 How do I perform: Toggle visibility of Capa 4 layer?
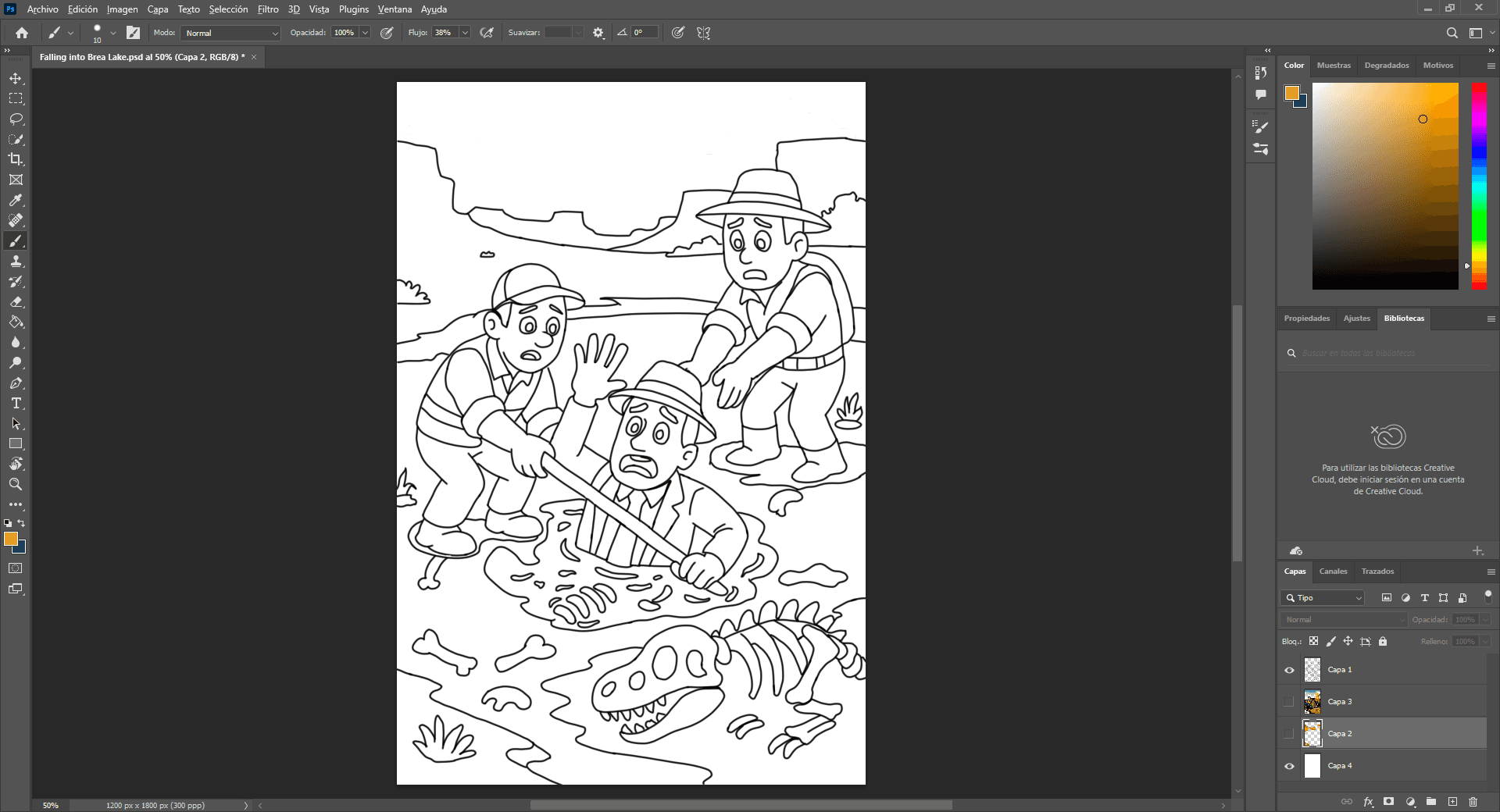(1289, 766)
